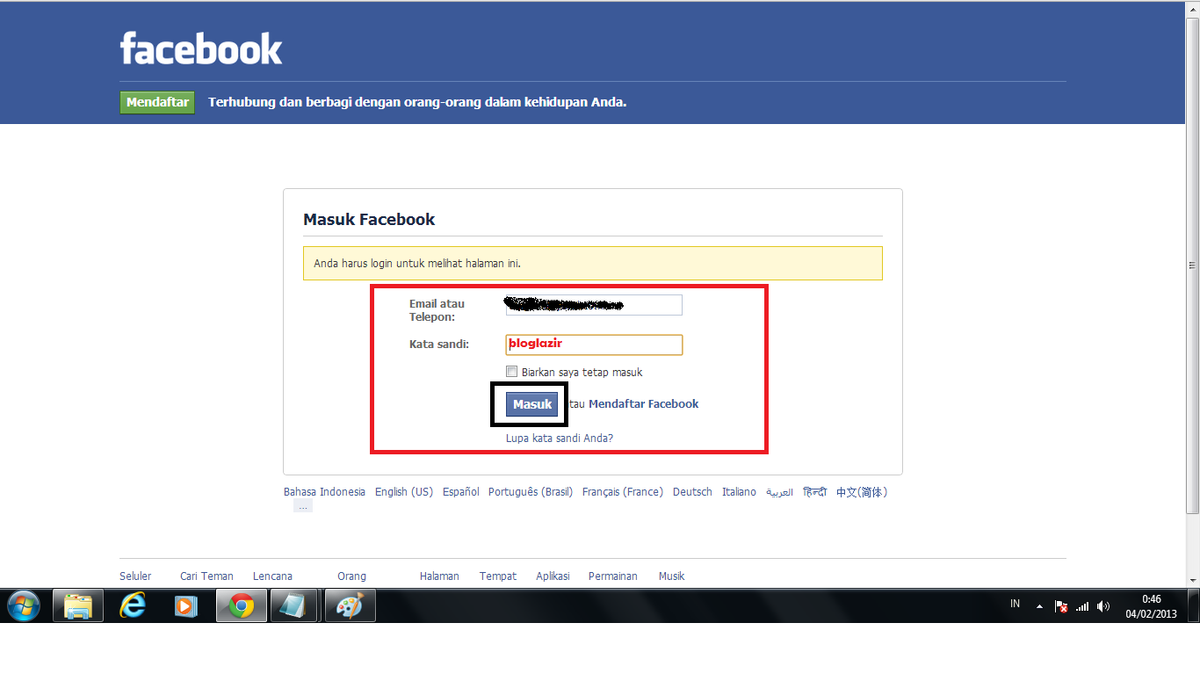Image resolution: width=1200 pixels, height=675 pixels.
Task: Show hidden system tray icons
Action: pyautogui.click(x=1039, y=606)
